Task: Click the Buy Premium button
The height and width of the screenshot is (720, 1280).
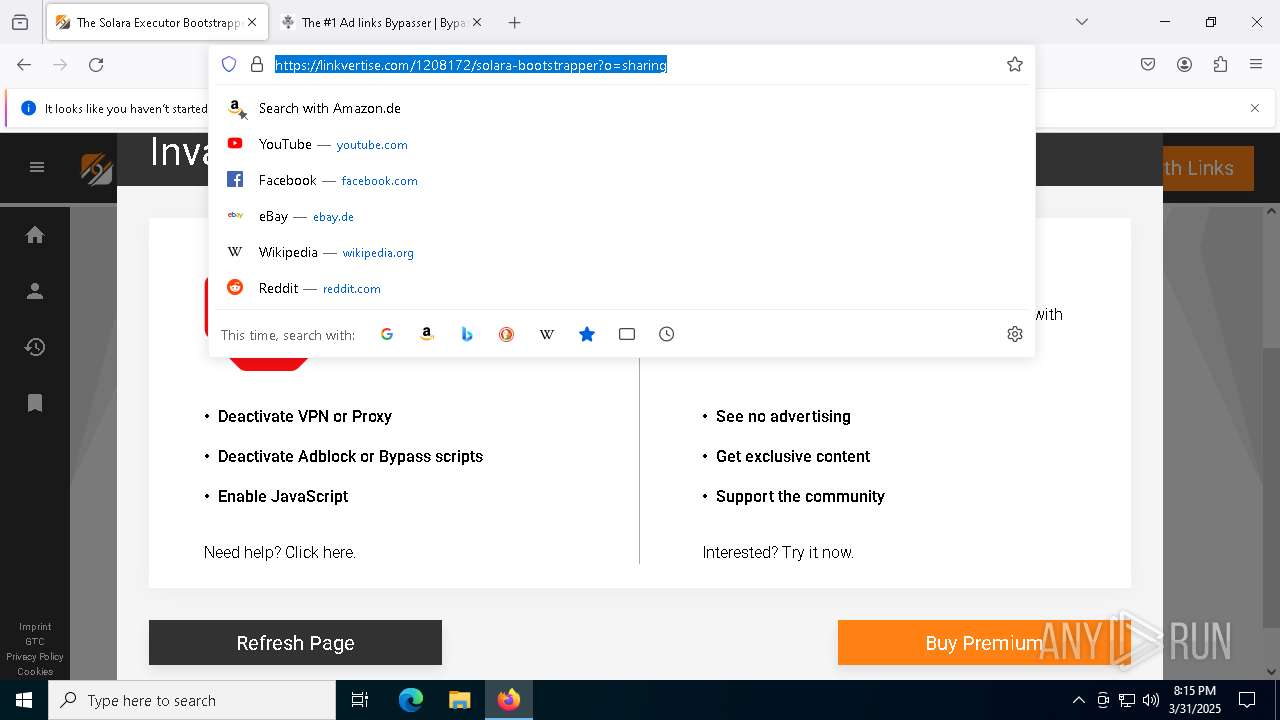Action: click(984, 643)
